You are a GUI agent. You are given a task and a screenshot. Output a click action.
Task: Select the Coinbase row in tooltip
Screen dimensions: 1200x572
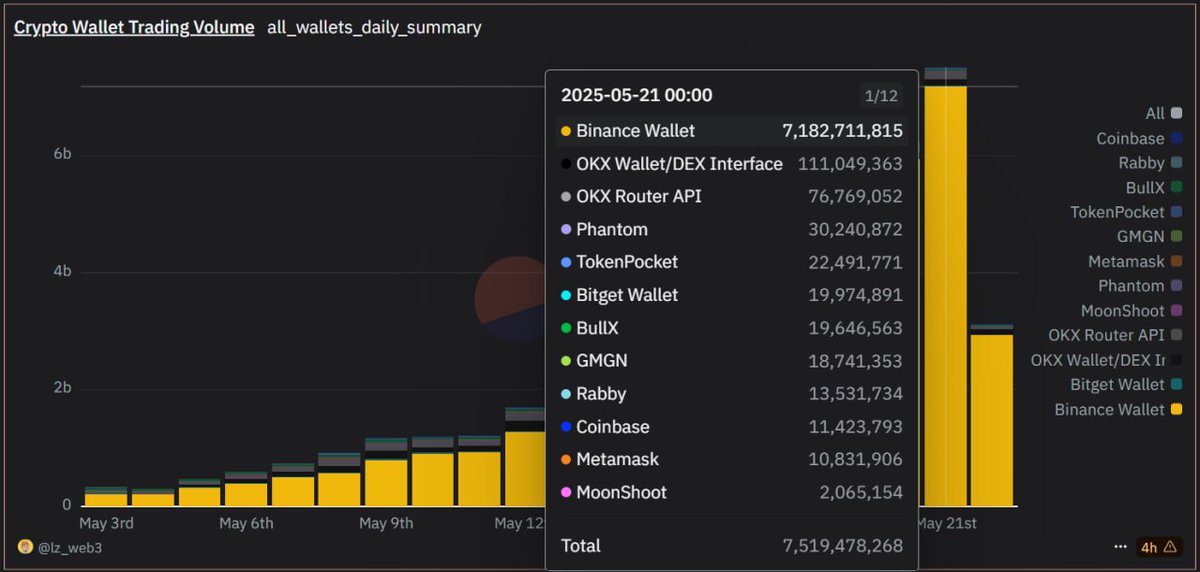tap(732, 427)
